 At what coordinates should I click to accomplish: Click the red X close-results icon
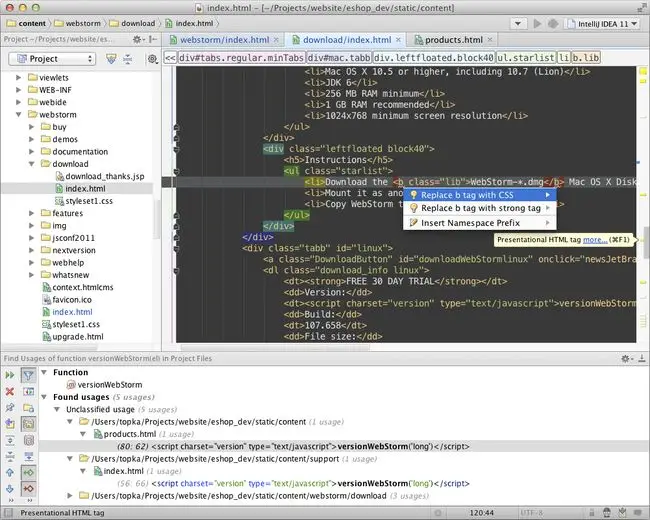coord(10,391)
